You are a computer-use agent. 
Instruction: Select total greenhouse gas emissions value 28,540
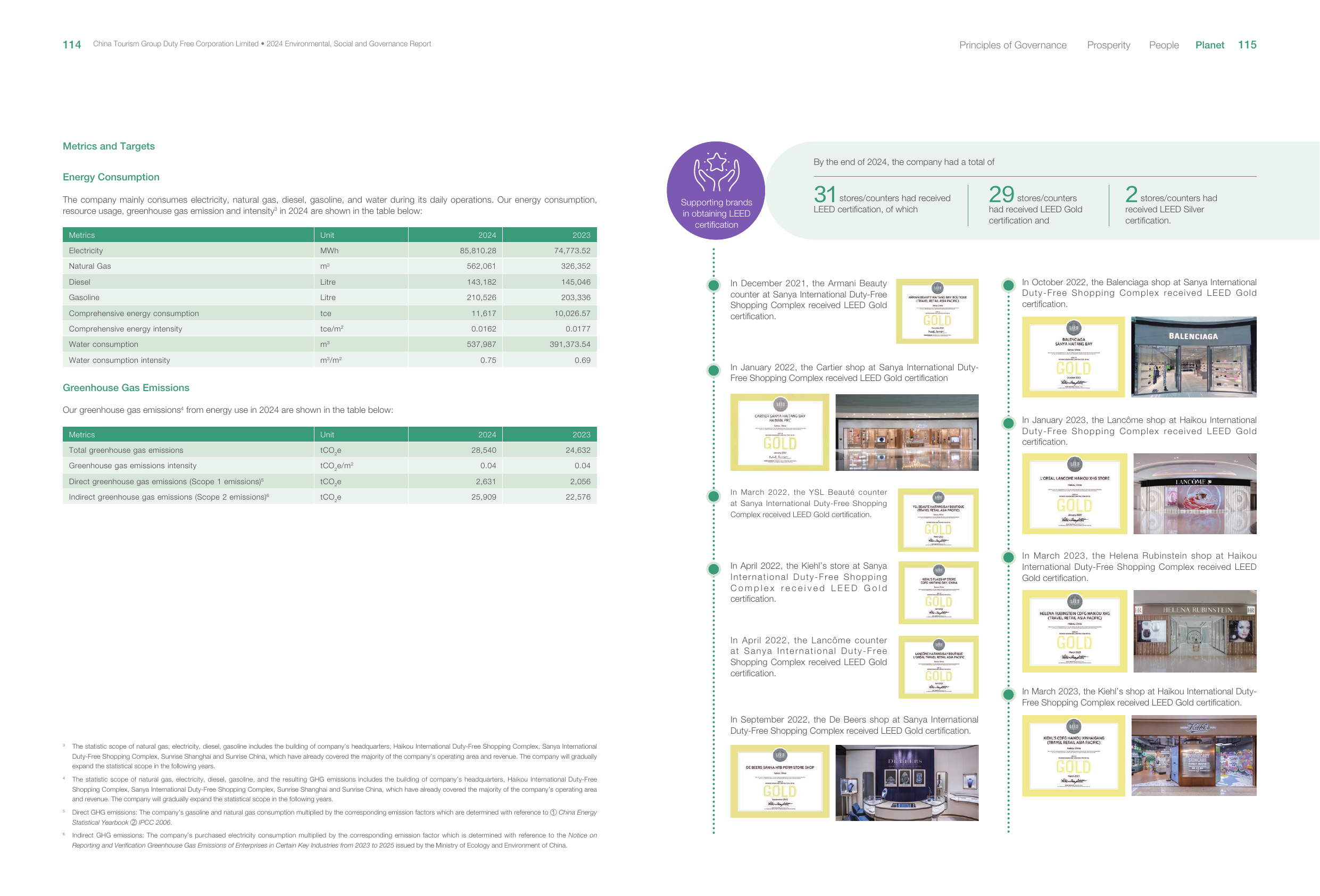[483, 450]
